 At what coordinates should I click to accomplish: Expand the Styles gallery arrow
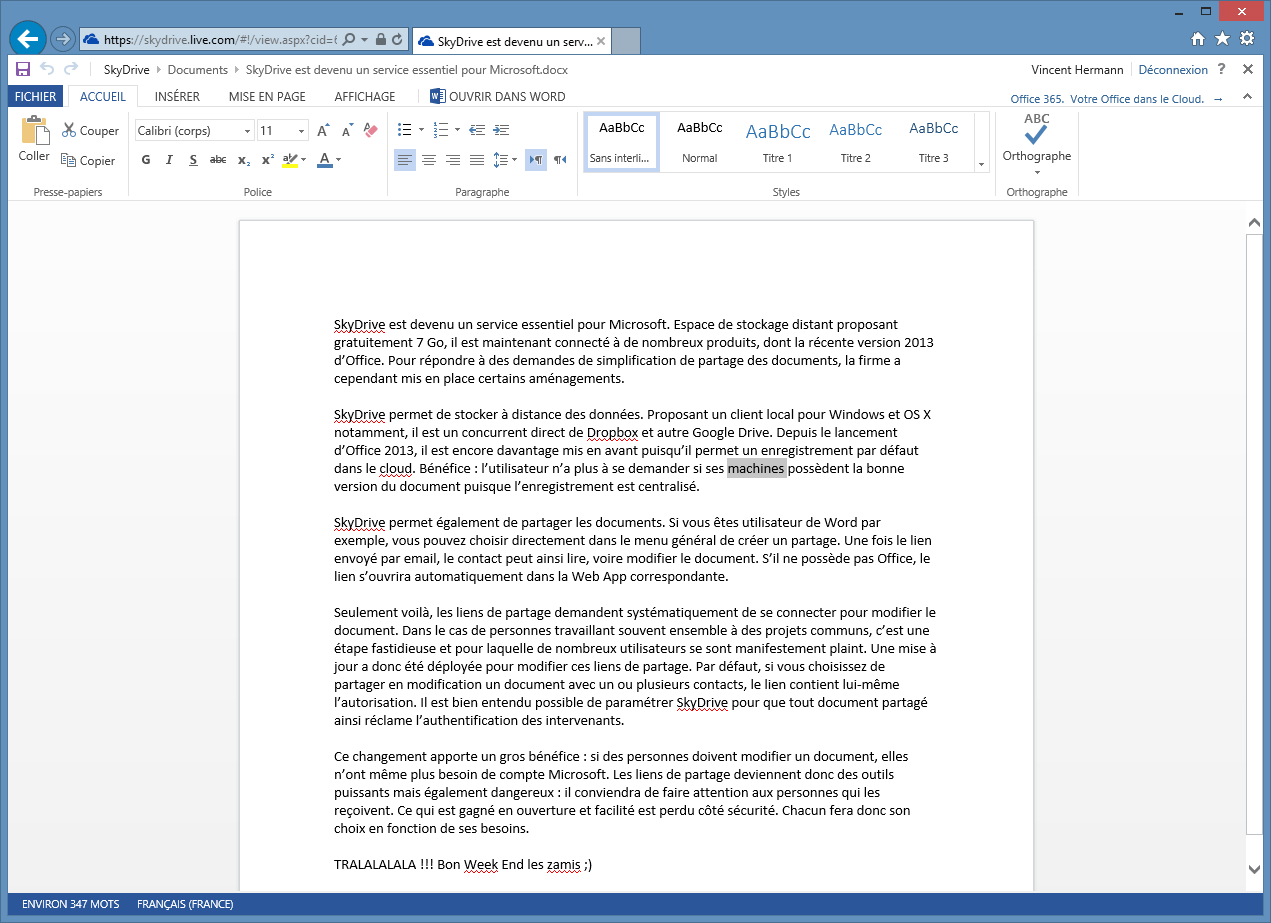981,164
